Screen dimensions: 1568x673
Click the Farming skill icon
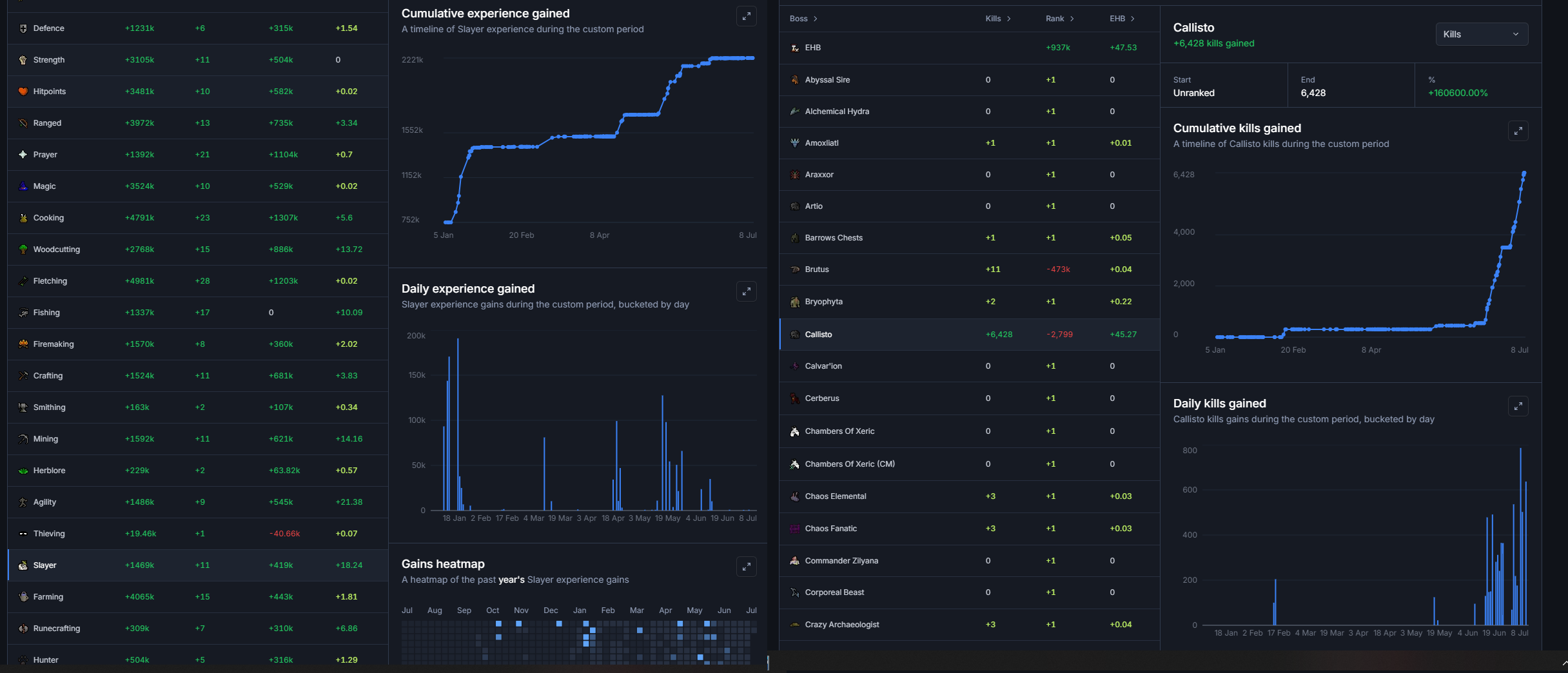(x=23, y=597)
